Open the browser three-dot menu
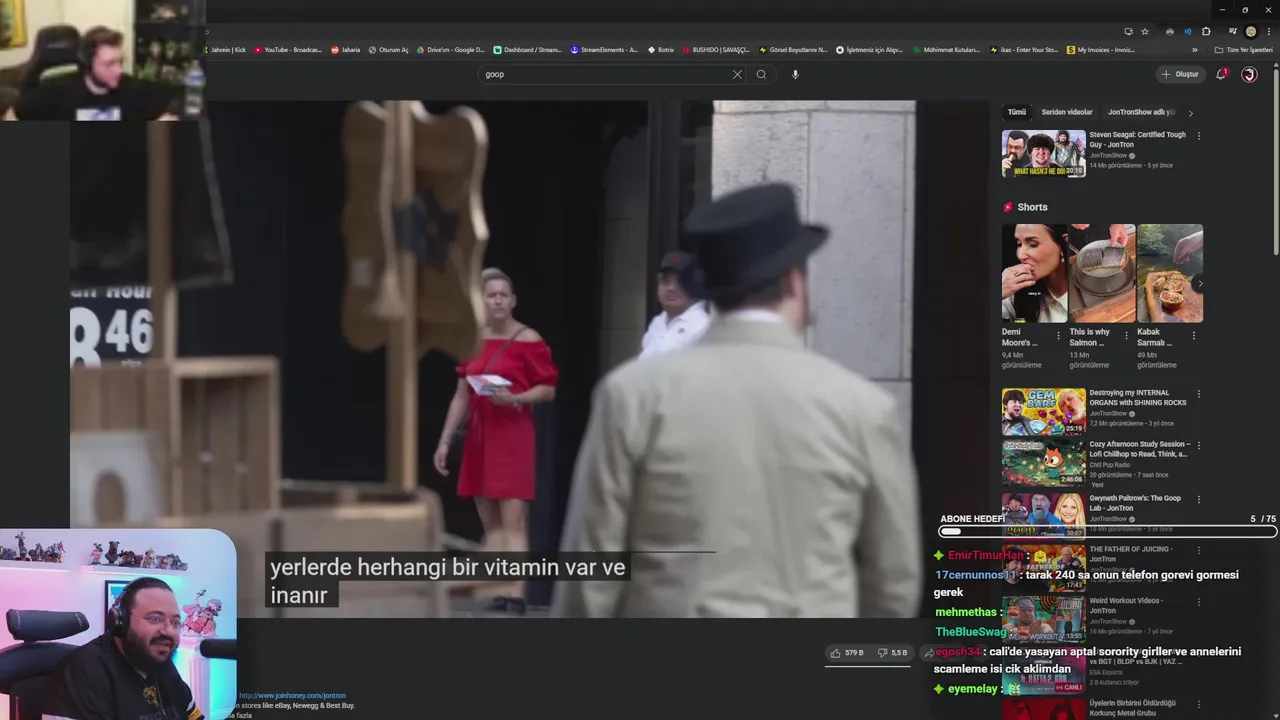Image resolution: width=1280 pixels, height=720 pixels. point(1268,32)
